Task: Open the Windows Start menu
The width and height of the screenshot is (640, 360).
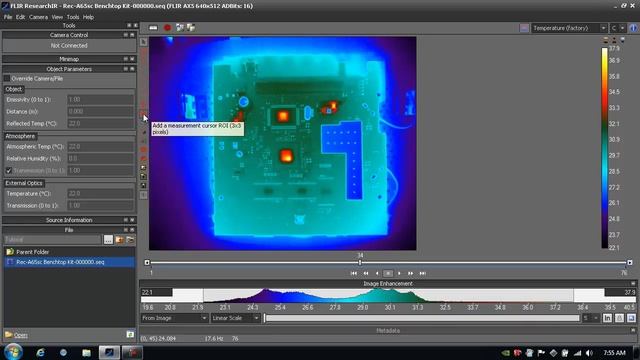Action: [13, 352]
